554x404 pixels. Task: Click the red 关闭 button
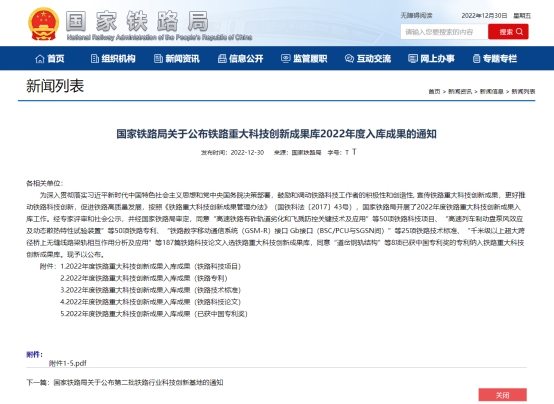(502, 395)
